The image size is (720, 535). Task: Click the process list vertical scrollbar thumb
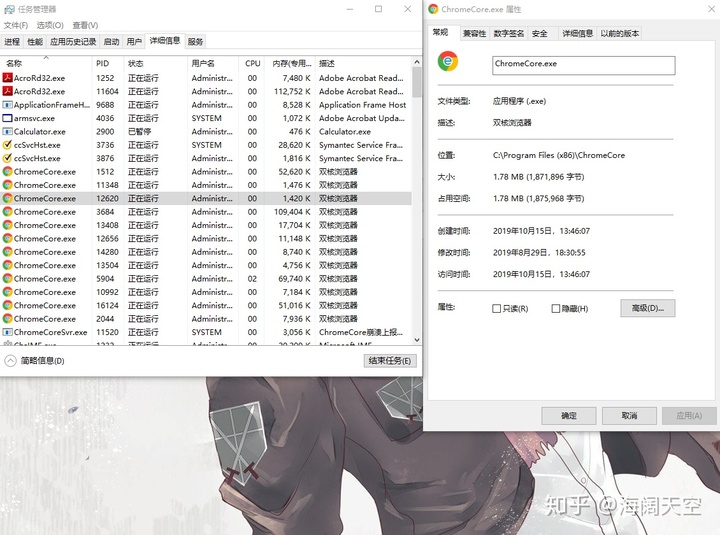416,82
